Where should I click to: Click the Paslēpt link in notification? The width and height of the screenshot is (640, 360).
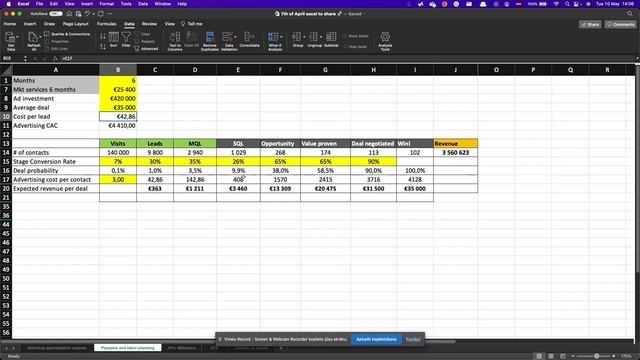[x=413, y=339]
